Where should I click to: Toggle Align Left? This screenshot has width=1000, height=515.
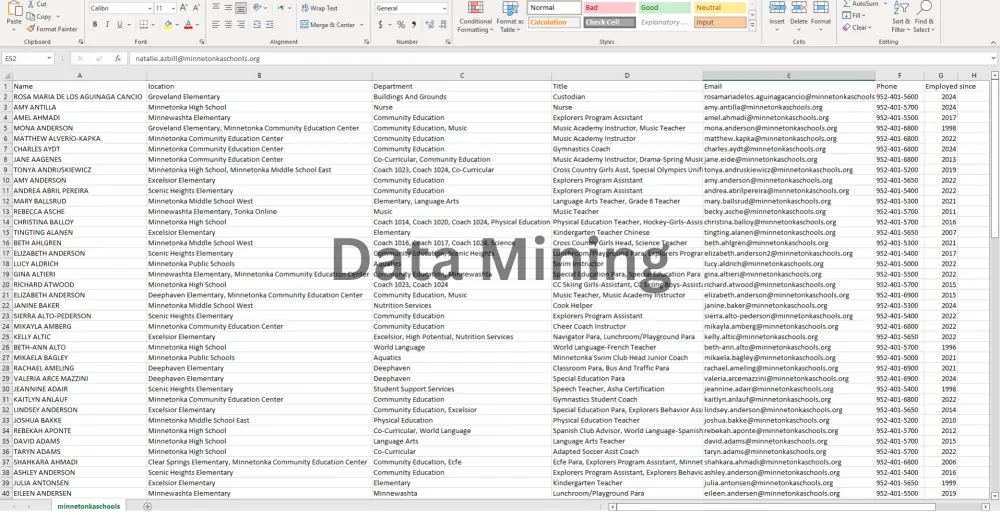coord(216,25)
